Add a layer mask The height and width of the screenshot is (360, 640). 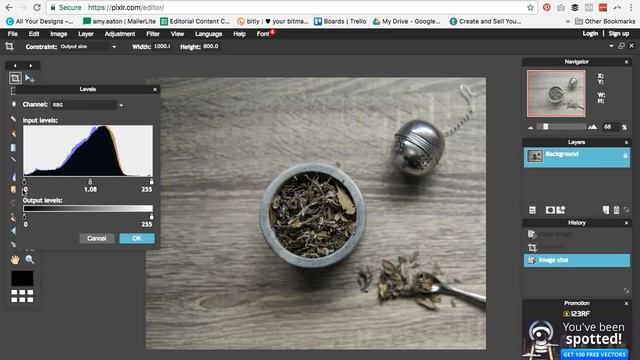click(550, 210)
